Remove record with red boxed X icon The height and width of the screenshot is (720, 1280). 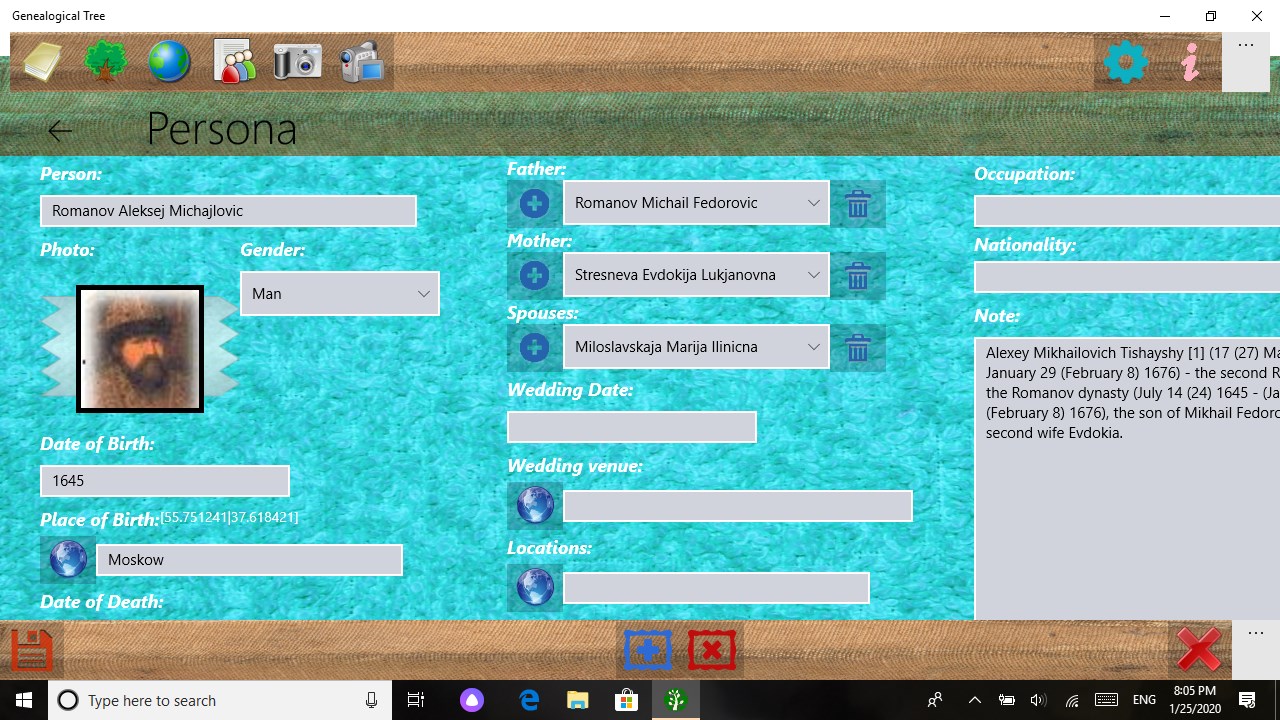tap(712, 650)
